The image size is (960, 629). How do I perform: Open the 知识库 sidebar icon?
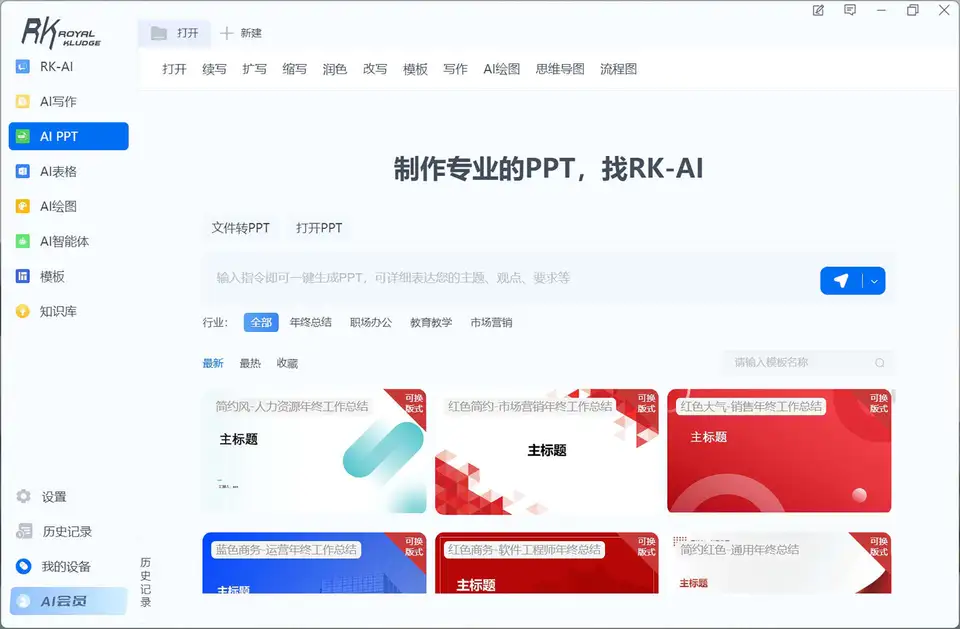(23, 311)
